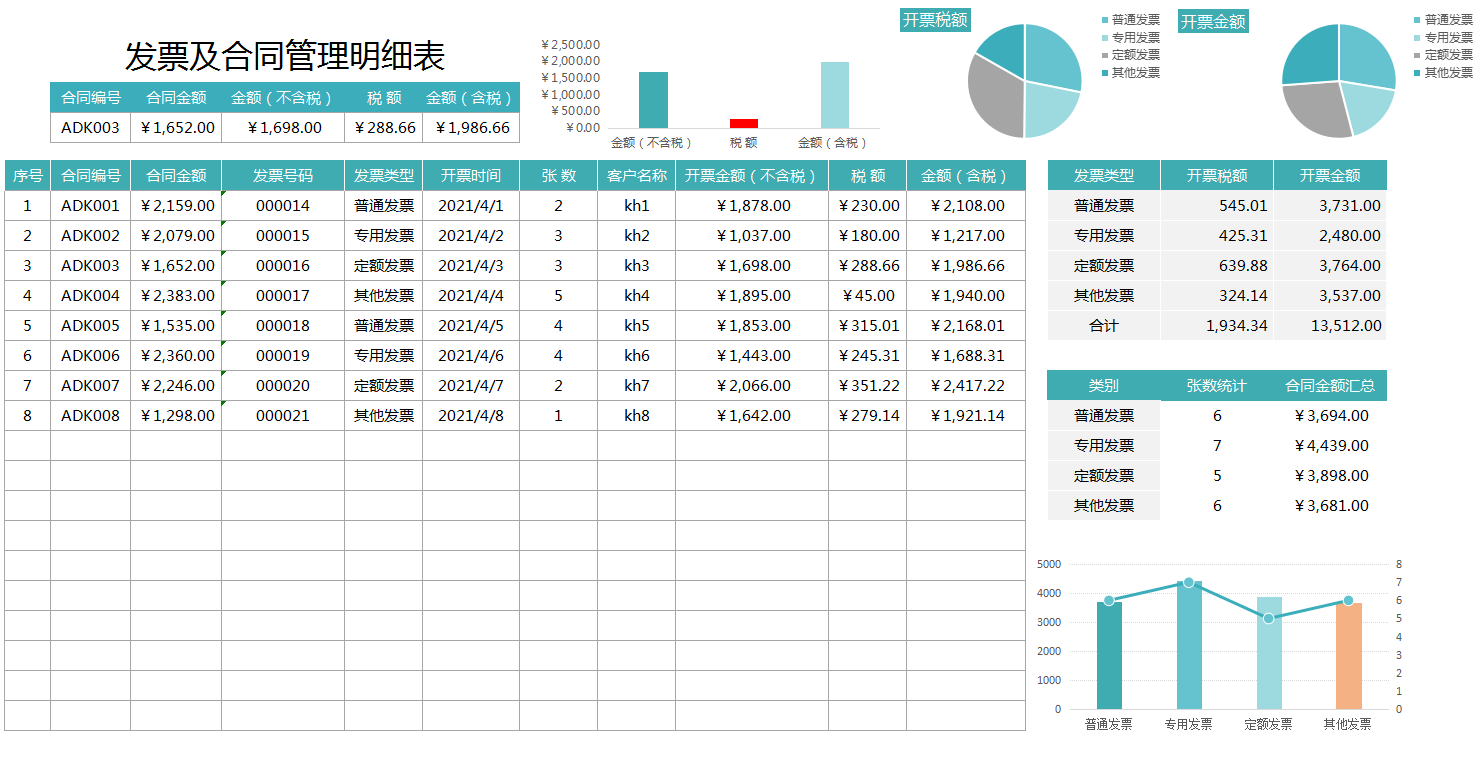Click the line marker above 专用发票 in bottom chart
Image resolution: width=1480 pixels, height=772 pixels.
point(1189,582)
